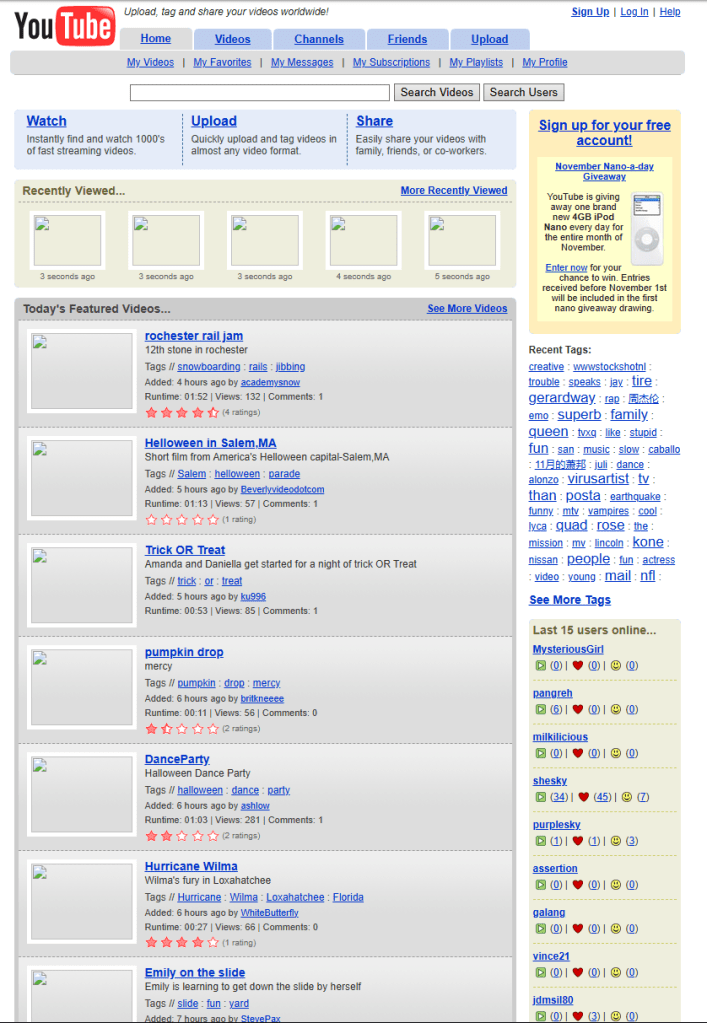Click MysteriousGirl's green videos icon
Screen dimensions: 707x1023
(539, 665)
